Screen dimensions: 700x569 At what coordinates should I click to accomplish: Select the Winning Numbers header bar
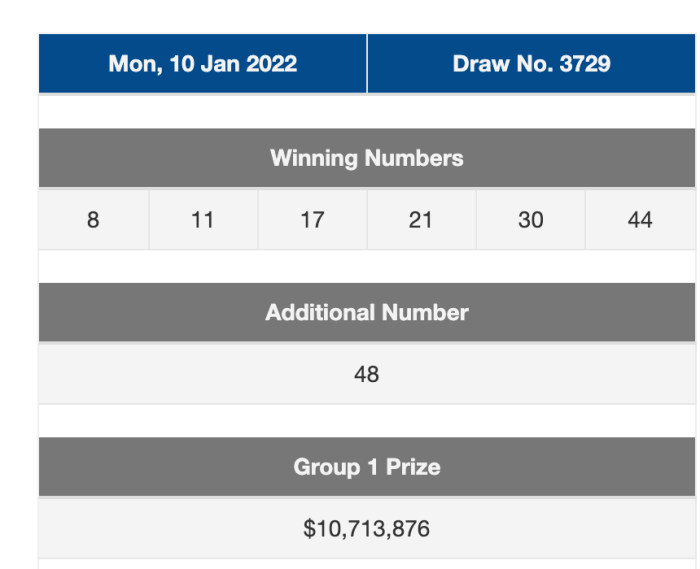click(x=367, y=158)
